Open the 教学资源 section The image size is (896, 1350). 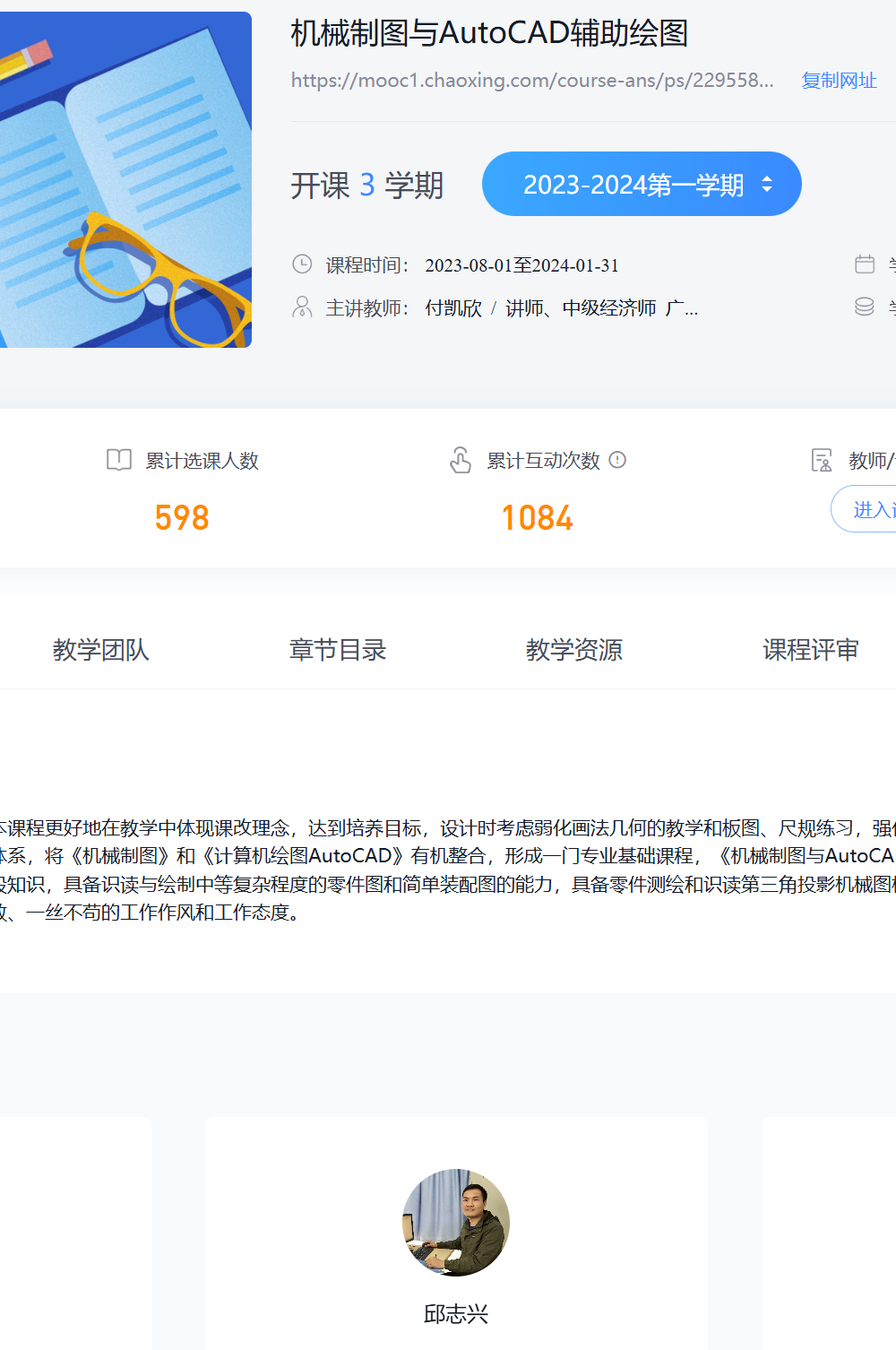pos(574,649)
